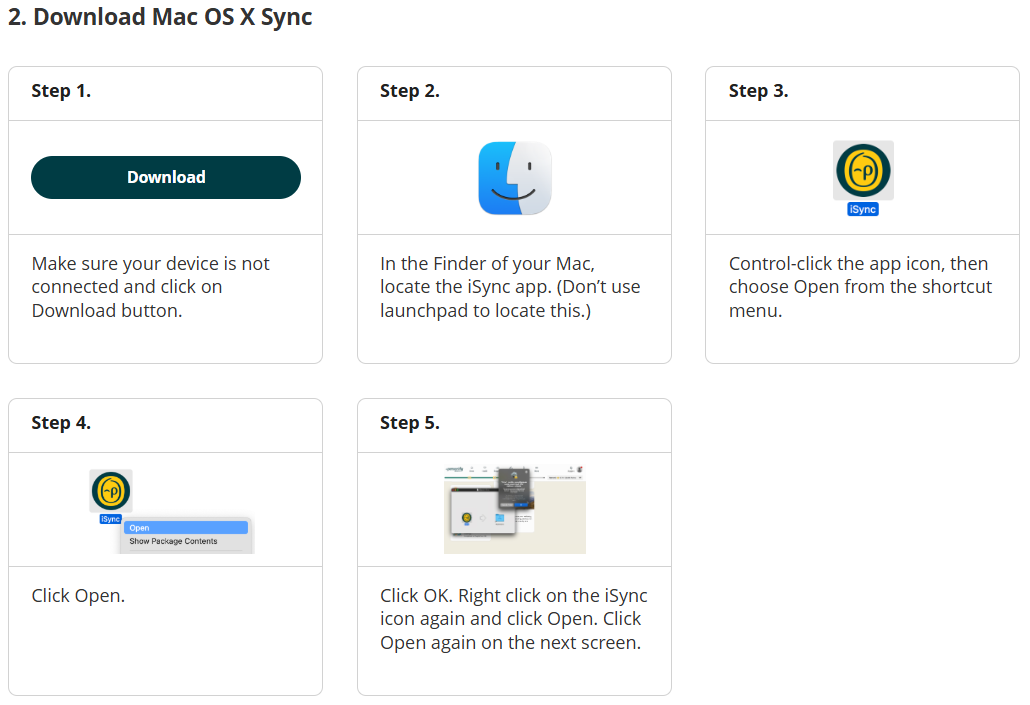Click the padlock cloud icon in the dialog
The image size is (1030, 705).
514,474
